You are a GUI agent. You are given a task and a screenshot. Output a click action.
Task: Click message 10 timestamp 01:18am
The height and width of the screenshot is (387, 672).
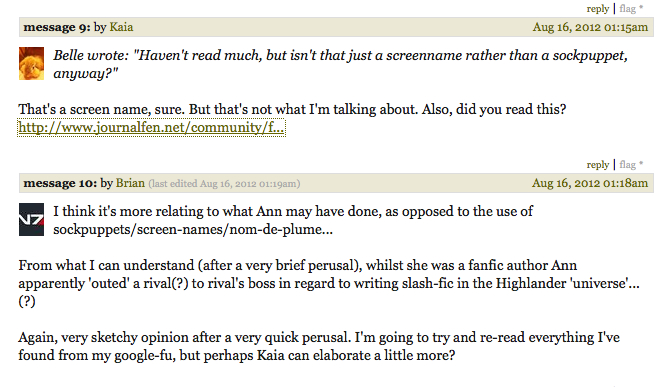click(590, 183)
